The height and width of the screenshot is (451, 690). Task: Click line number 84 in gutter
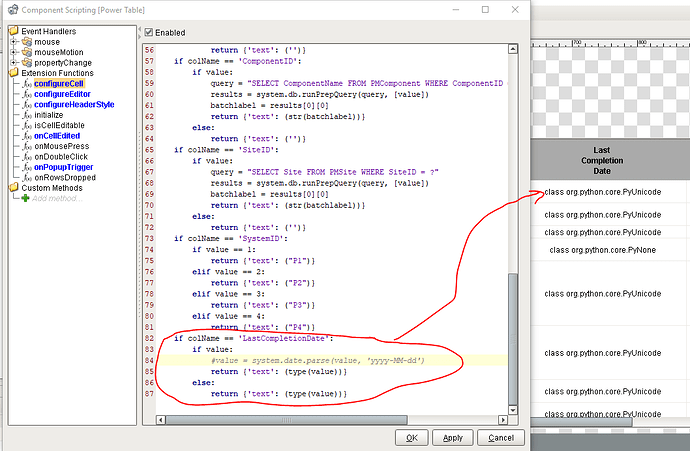click(x=150, y=360)
